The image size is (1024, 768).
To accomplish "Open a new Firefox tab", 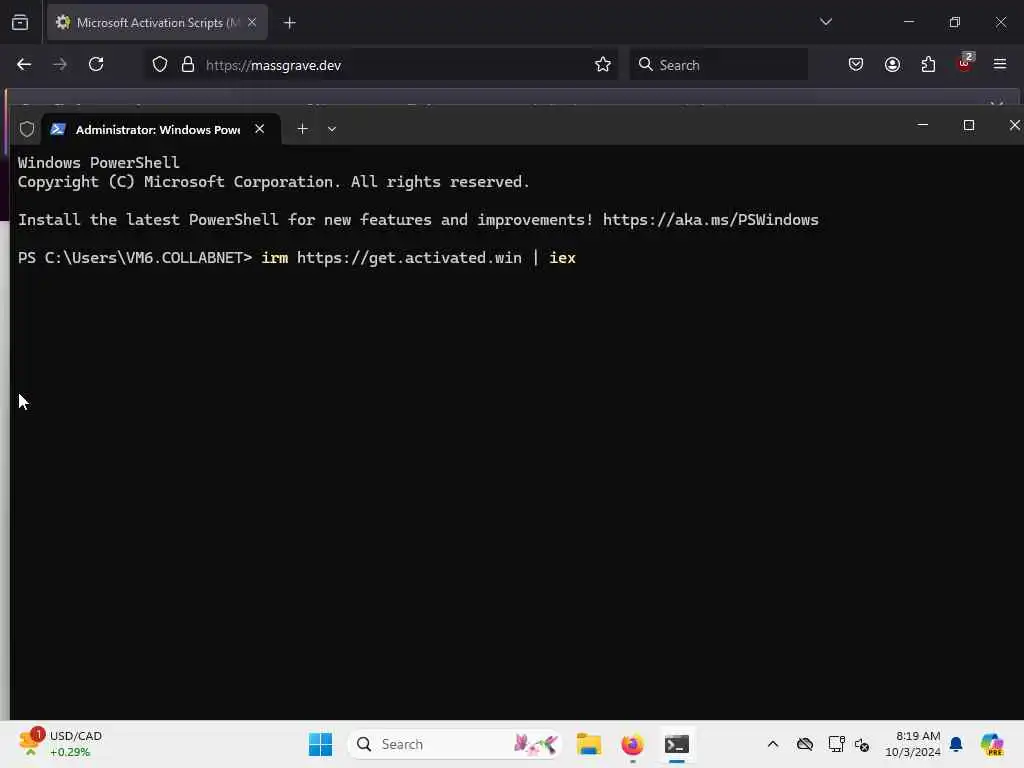I will [289, 23].
